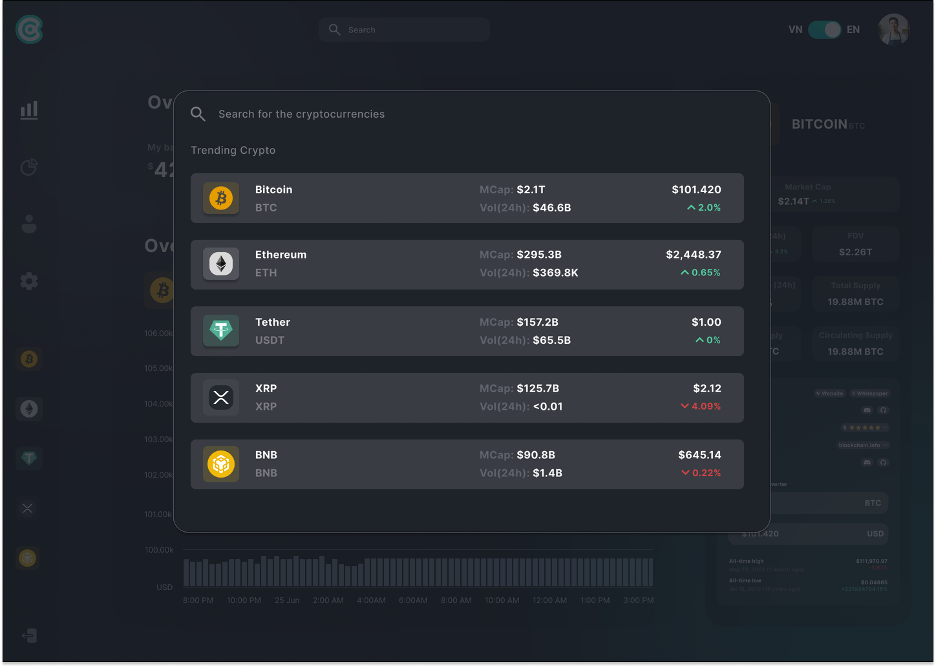
Task: Select the Ethereum shortcut icon in the sidebar
Action: point(29,409)
